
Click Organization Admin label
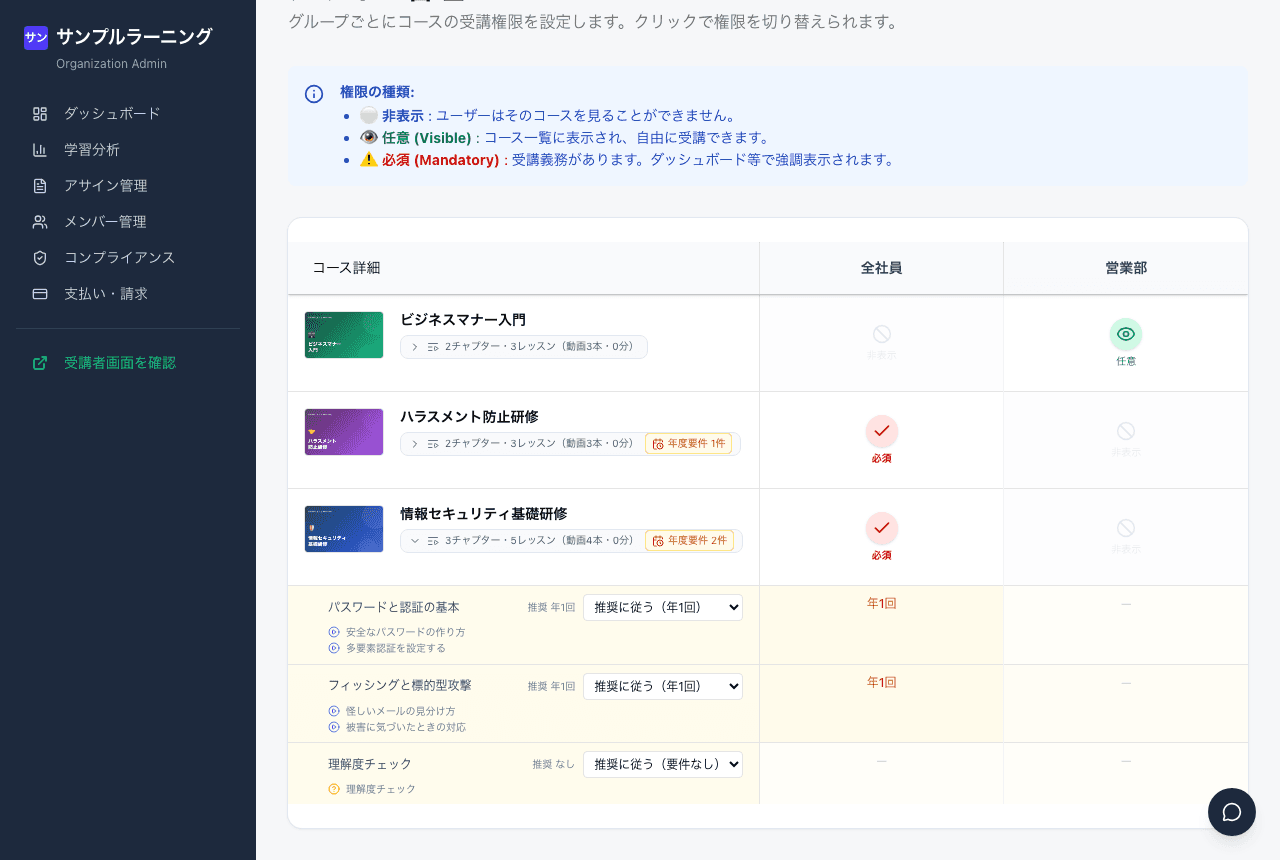(111, 64)
